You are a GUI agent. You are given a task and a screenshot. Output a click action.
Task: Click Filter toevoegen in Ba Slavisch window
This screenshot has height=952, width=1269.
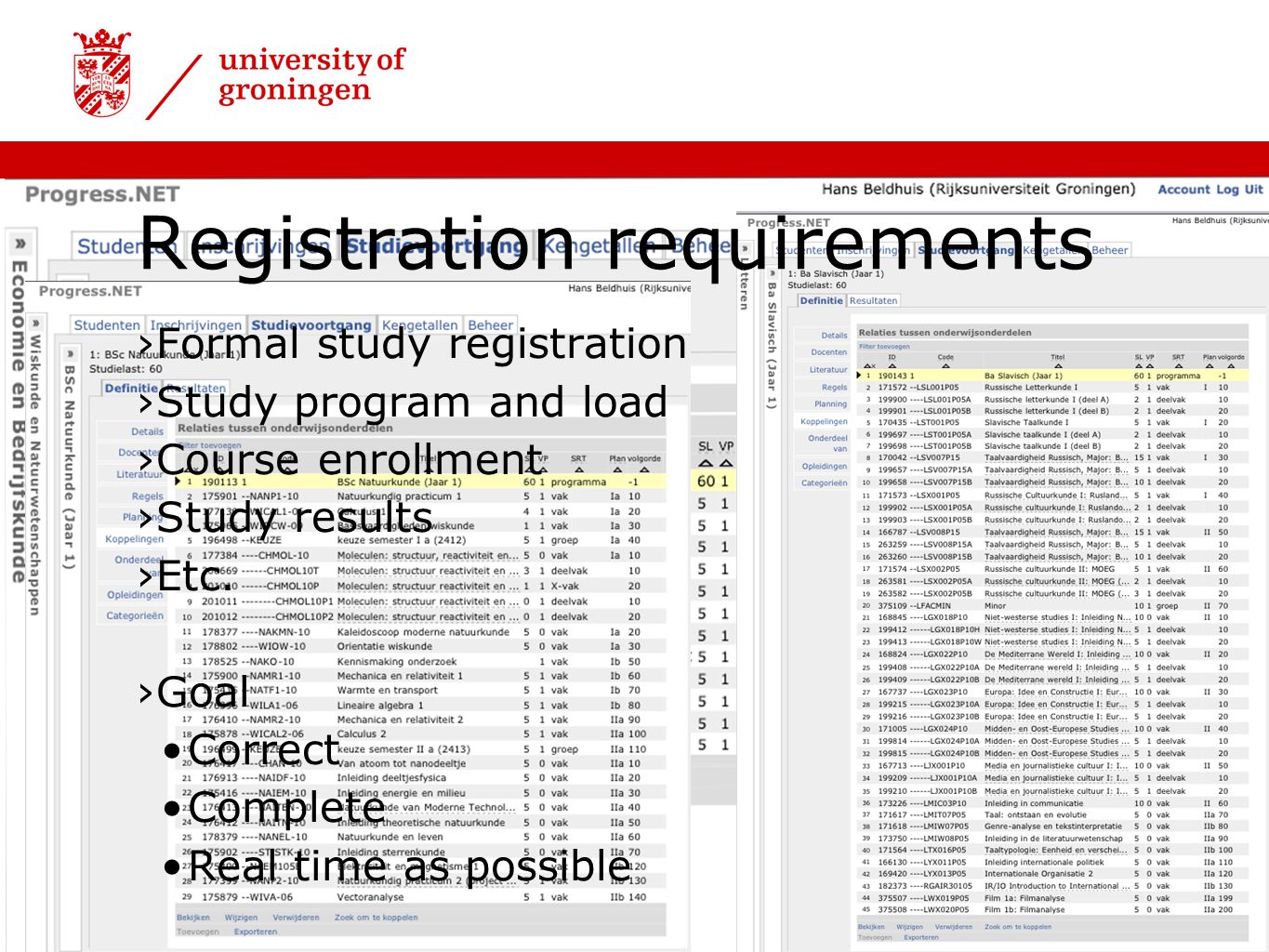coord(884,347)
